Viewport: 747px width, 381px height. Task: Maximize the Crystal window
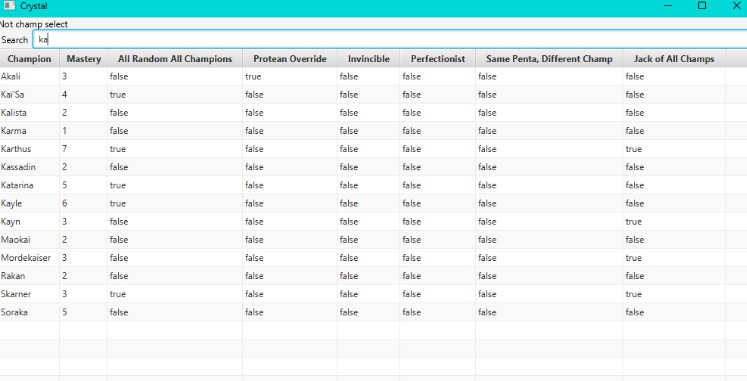702,6
